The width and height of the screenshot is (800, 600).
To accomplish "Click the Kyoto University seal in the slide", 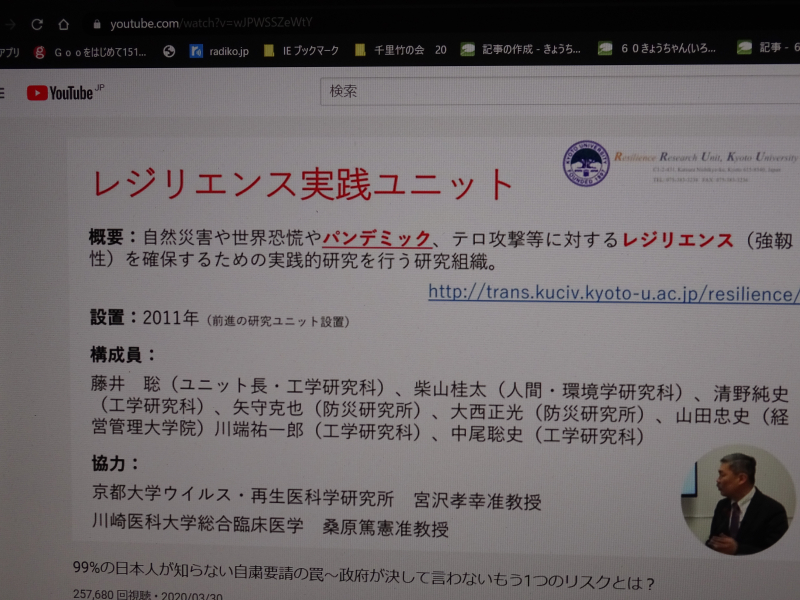I will [586, 163].
